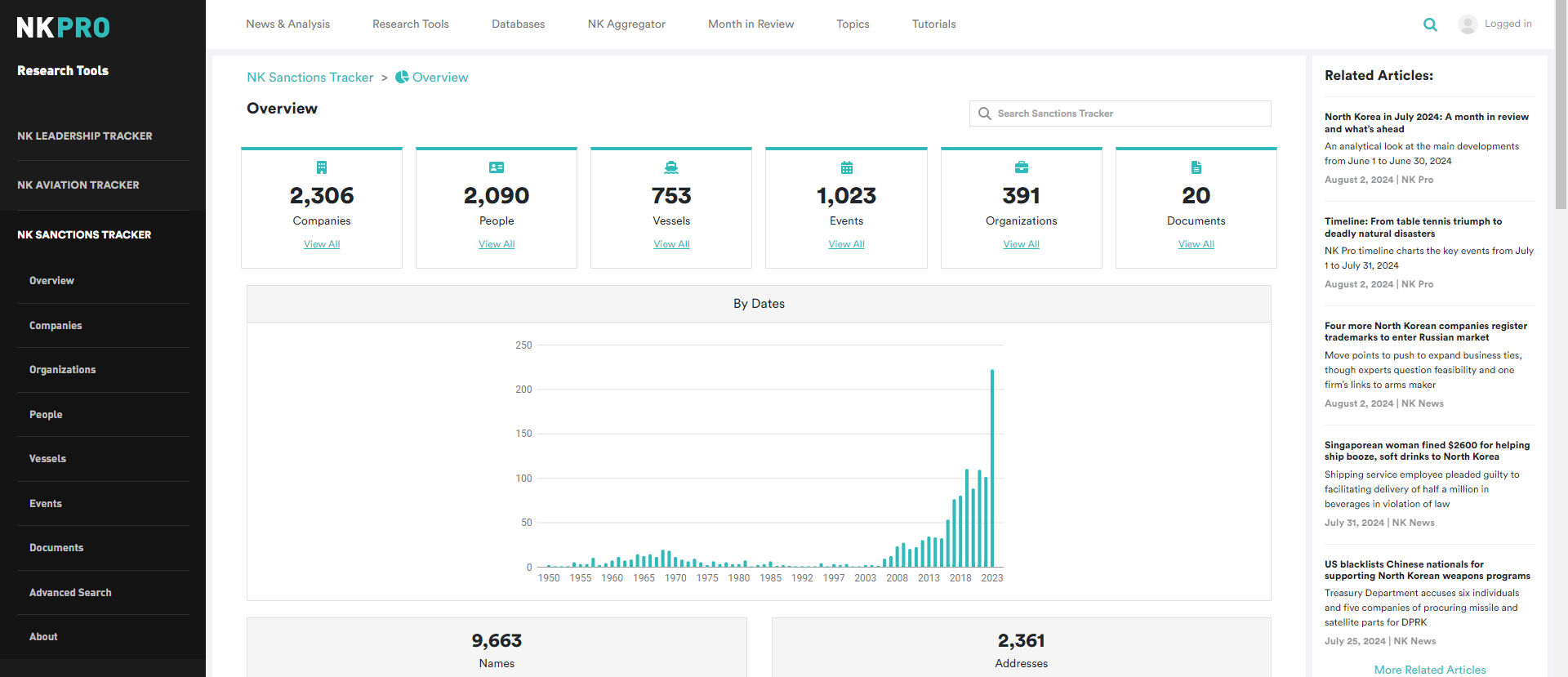The image size is (1568, 677).
Task: Select NK Sanctions Tracker sidebar heading
Action: point(84,234)
